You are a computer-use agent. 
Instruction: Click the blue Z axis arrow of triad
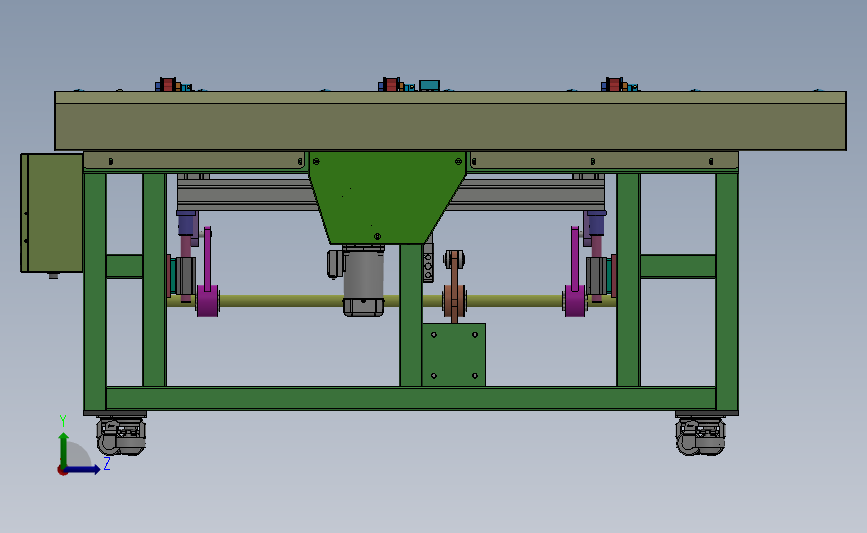click(x=83, y=469)
